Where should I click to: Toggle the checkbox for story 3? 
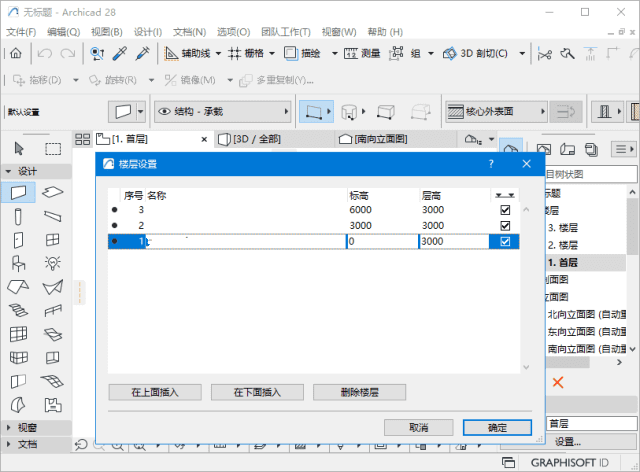point(504,210)
